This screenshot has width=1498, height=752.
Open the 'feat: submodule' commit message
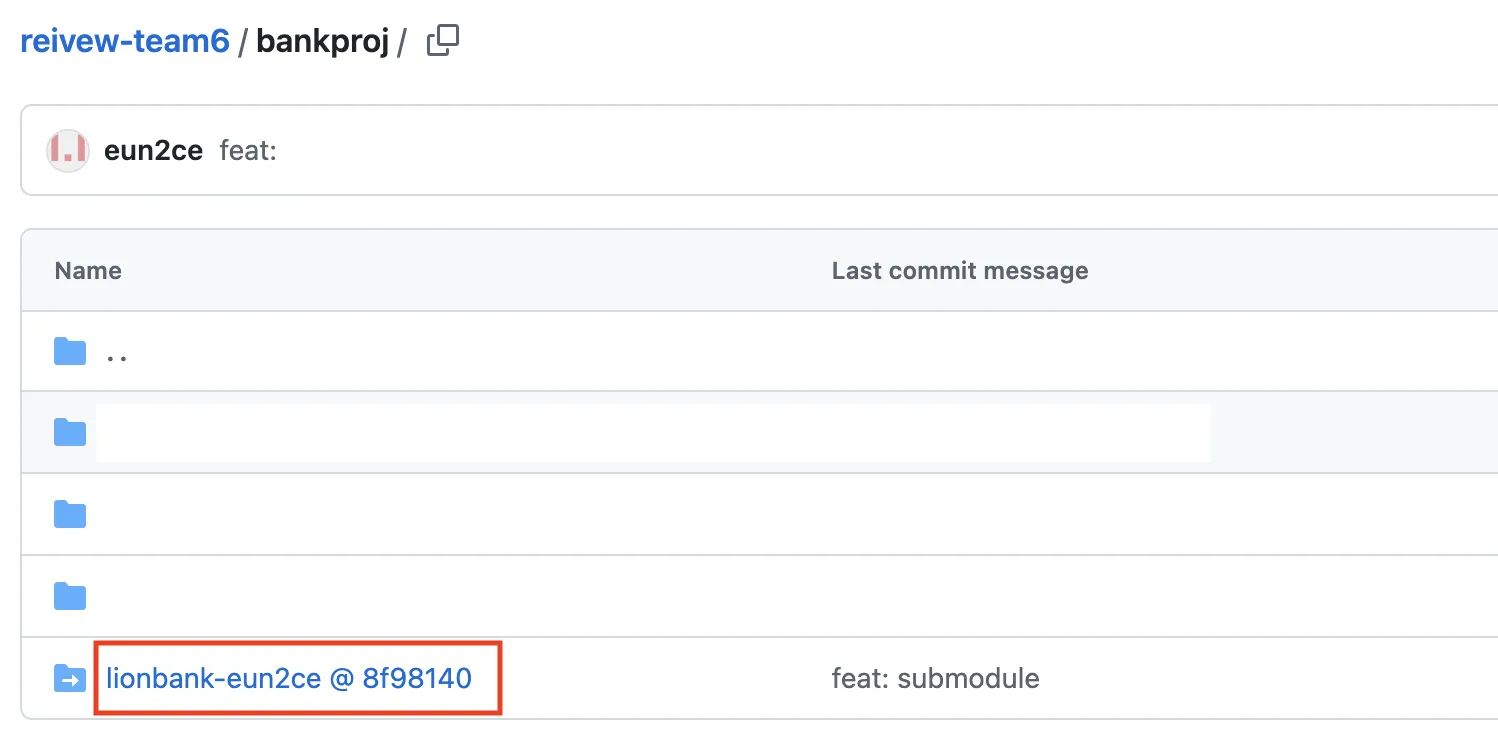(x=935, y=678)
